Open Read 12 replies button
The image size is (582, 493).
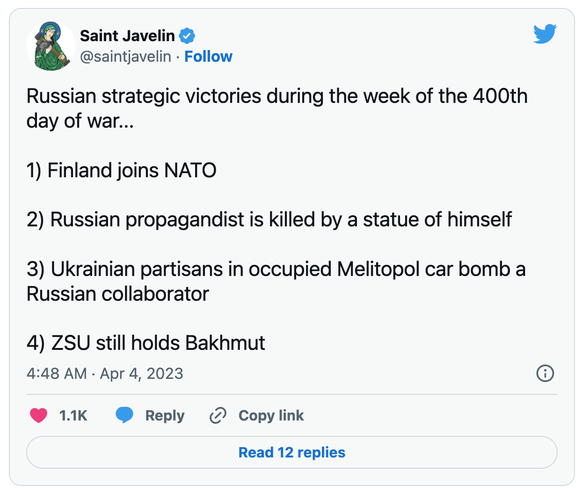292,452
